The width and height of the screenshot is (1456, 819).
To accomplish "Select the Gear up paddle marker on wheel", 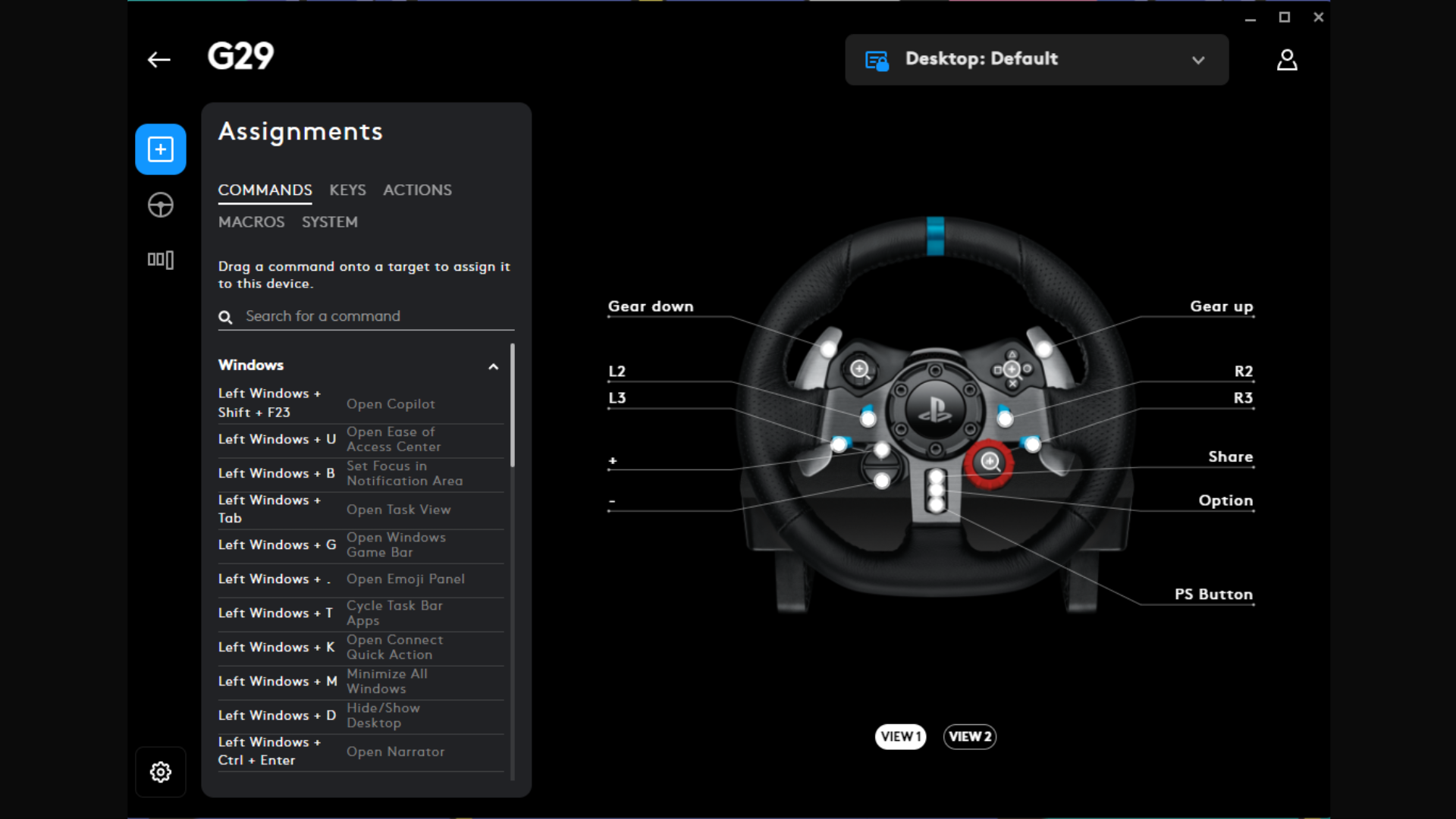I will pyautogui.click(x=1045, y=348).
